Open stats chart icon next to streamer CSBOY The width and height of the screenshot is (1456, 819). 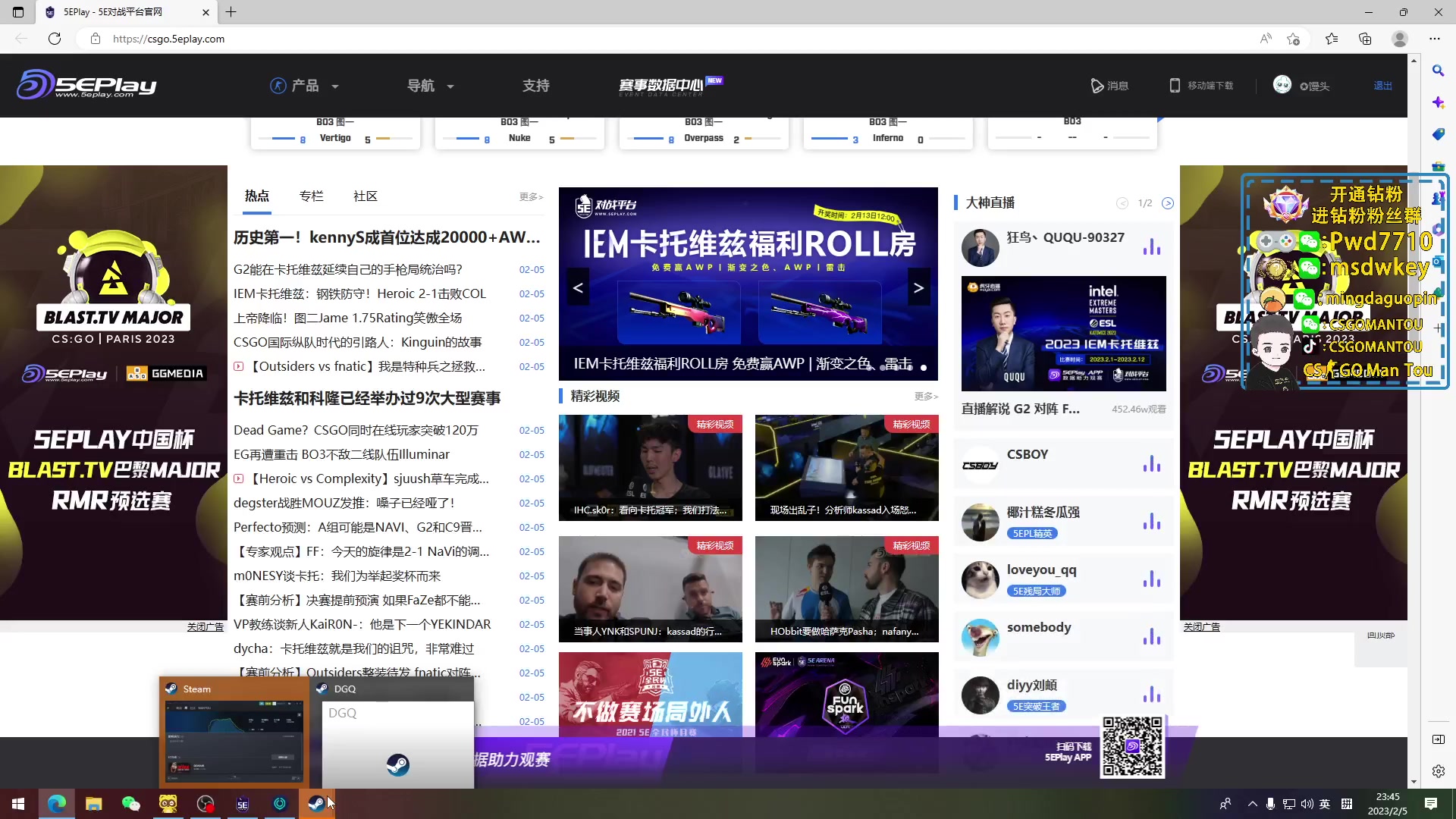point(1152,464)
